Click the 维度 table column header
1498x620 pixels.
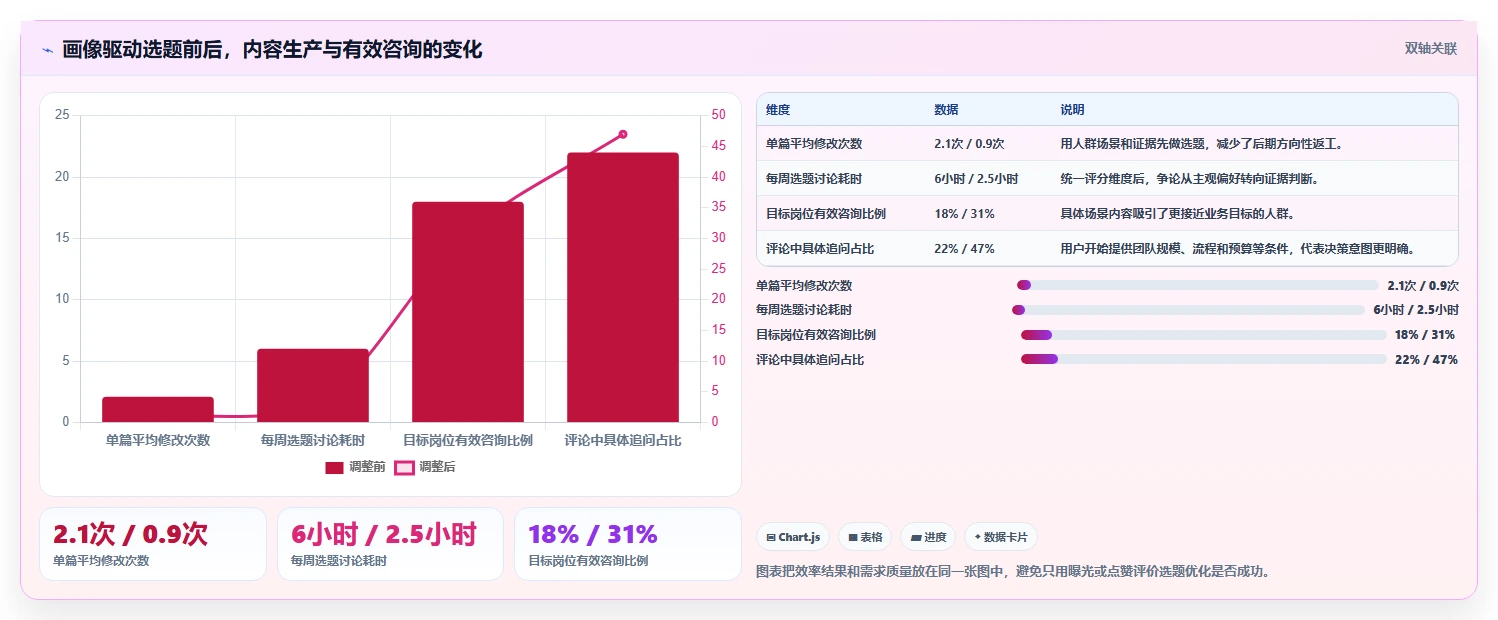click(x=778, y=110)
